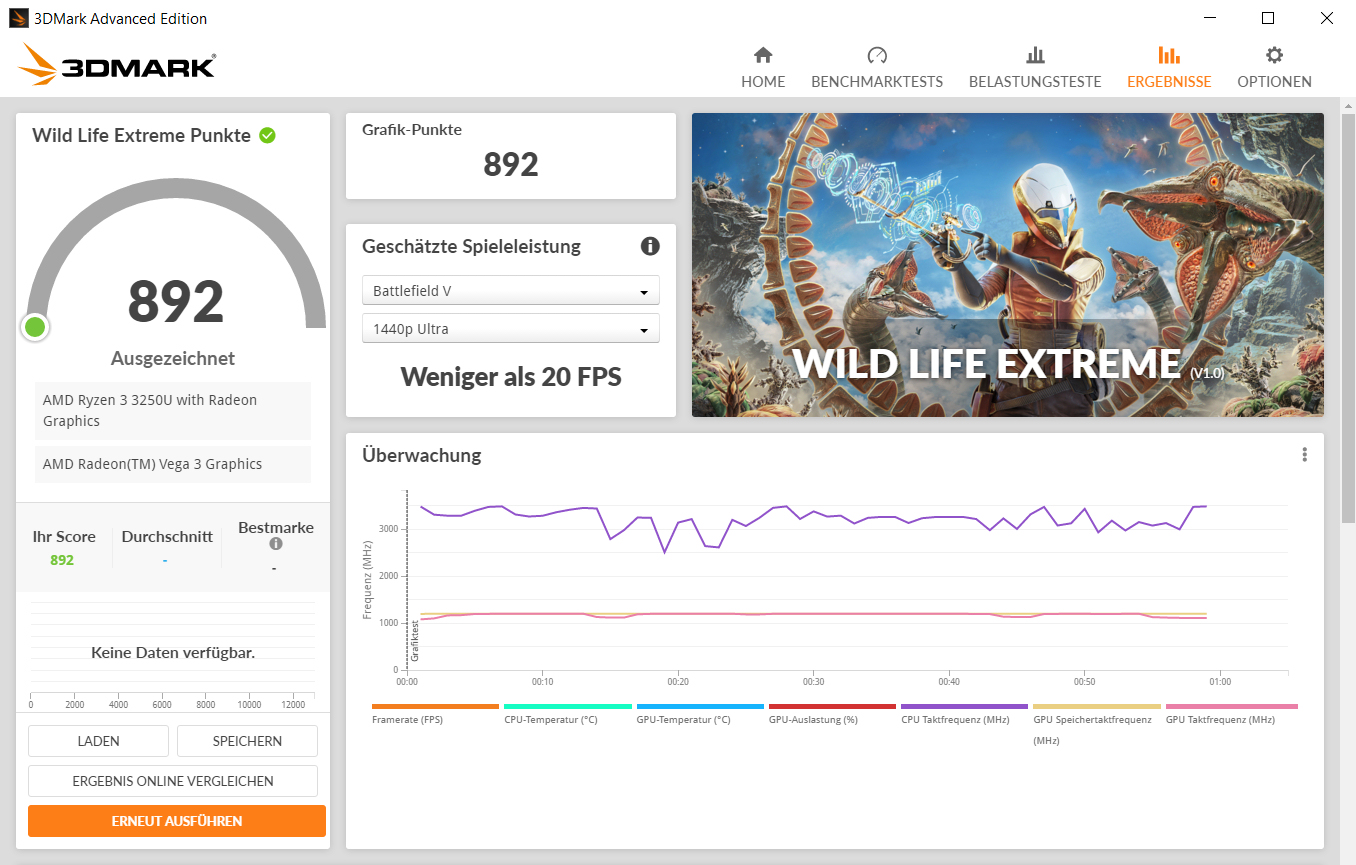Click the Überwachung panel heading
This screenshot has width=1356, height=865.
coord(421,455)
